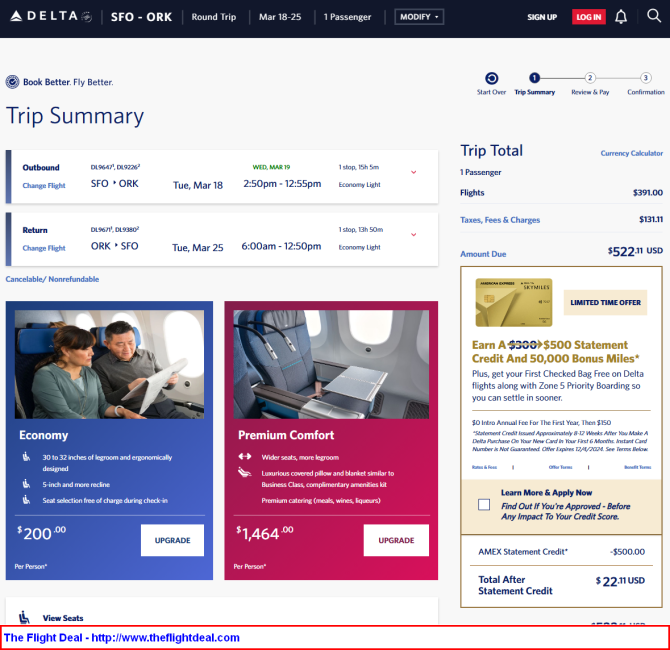This screenshot has width=670, height=650.
Task: Open Taxes, Fees & Charges link
Action: [500, 220]
